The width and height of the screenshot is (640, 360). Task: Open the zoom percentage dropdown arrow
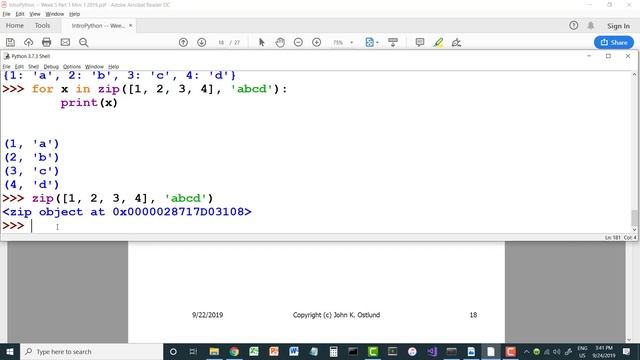pyautogui.click(x=351, y=42)
